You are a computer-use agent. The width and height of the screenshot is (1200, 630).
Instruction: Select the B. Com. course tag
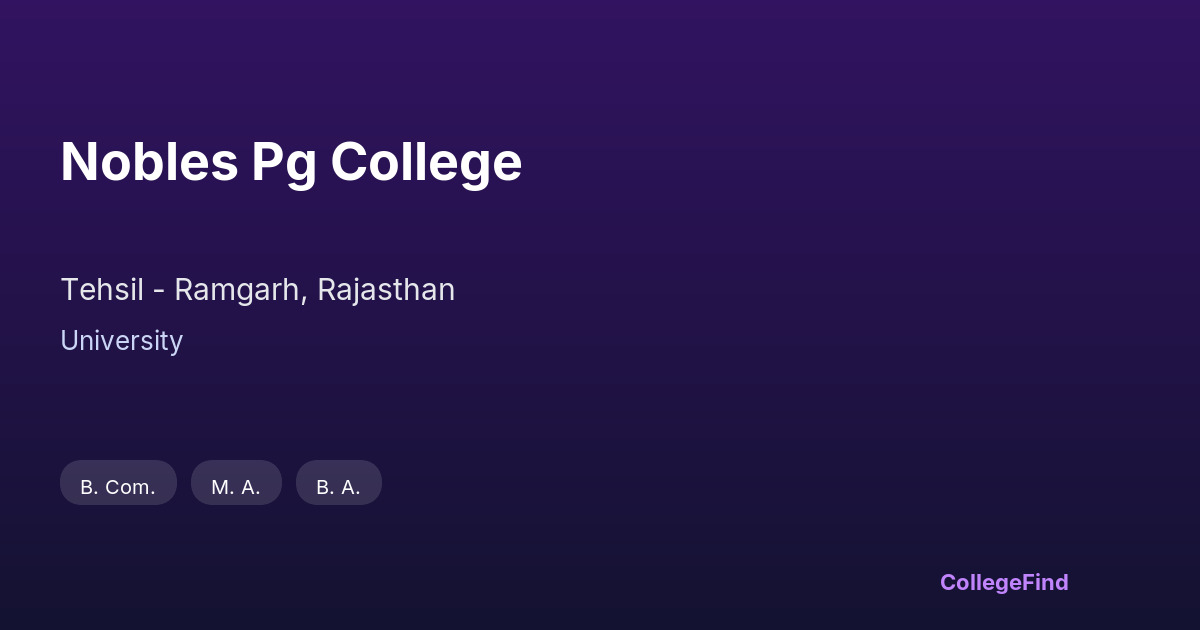pos(118,486)
